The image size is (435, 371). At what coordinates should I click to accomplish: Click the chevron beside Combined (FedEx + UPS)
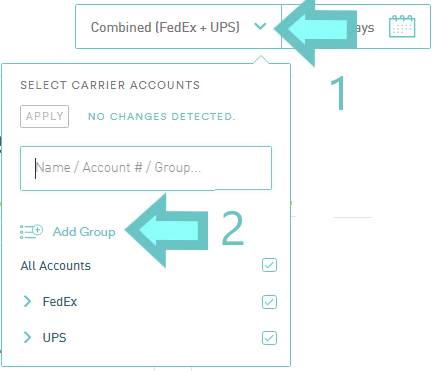pyautogui.click(x=260, y=26)
